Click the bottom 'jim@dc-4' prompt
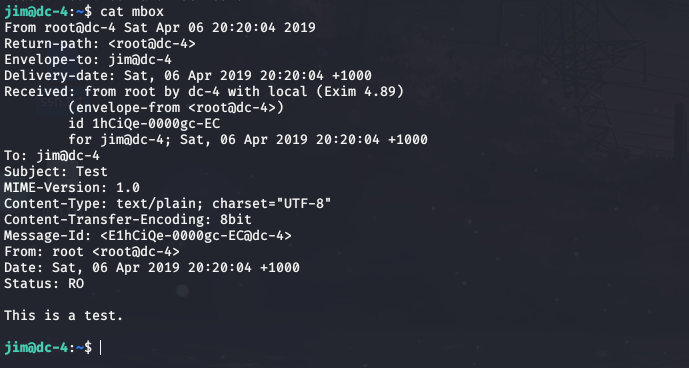This screenshot has height=368, width=689. tap(36, 348)
